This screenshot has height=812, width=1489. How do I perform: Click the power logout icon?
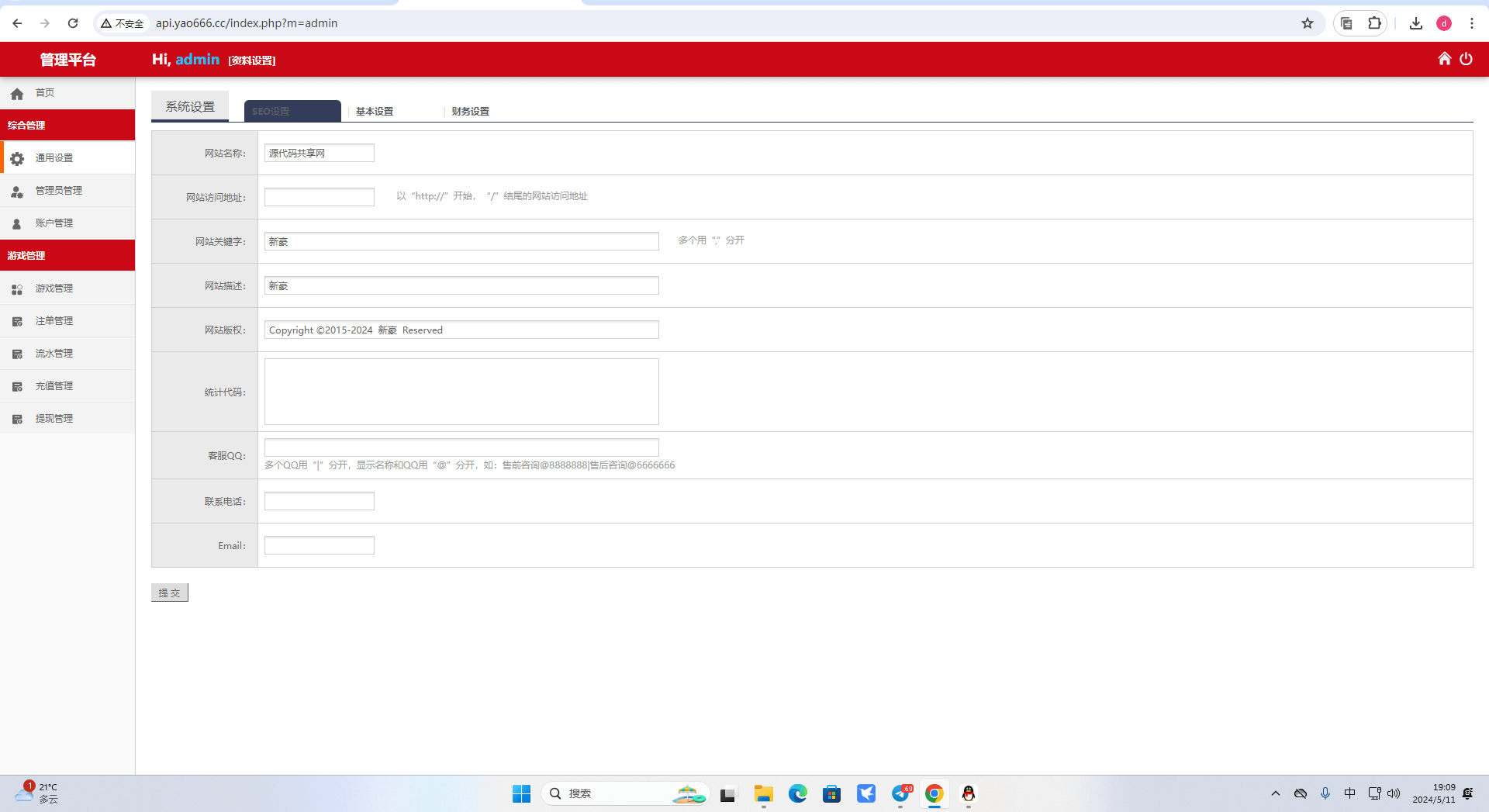click(x=1466, y=59)
